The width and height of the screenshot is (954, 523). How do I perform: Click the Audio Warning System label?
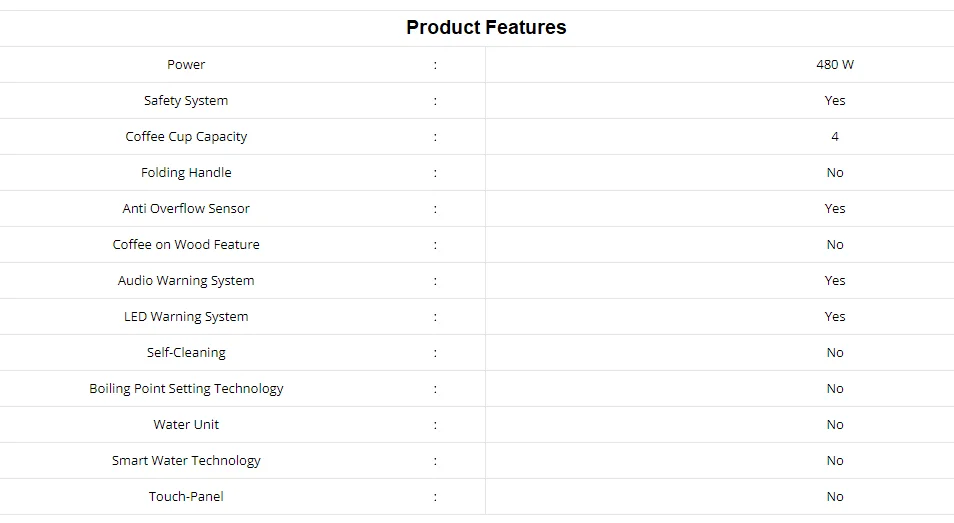coord(186,281)
